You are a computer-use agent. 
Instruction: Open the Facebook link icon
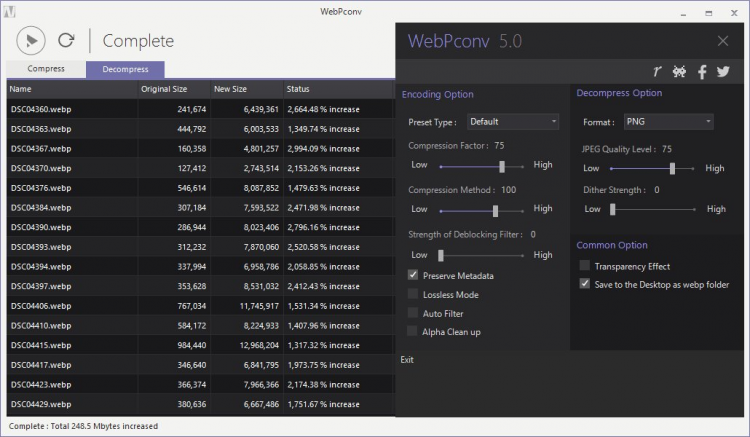pos(702,72)
